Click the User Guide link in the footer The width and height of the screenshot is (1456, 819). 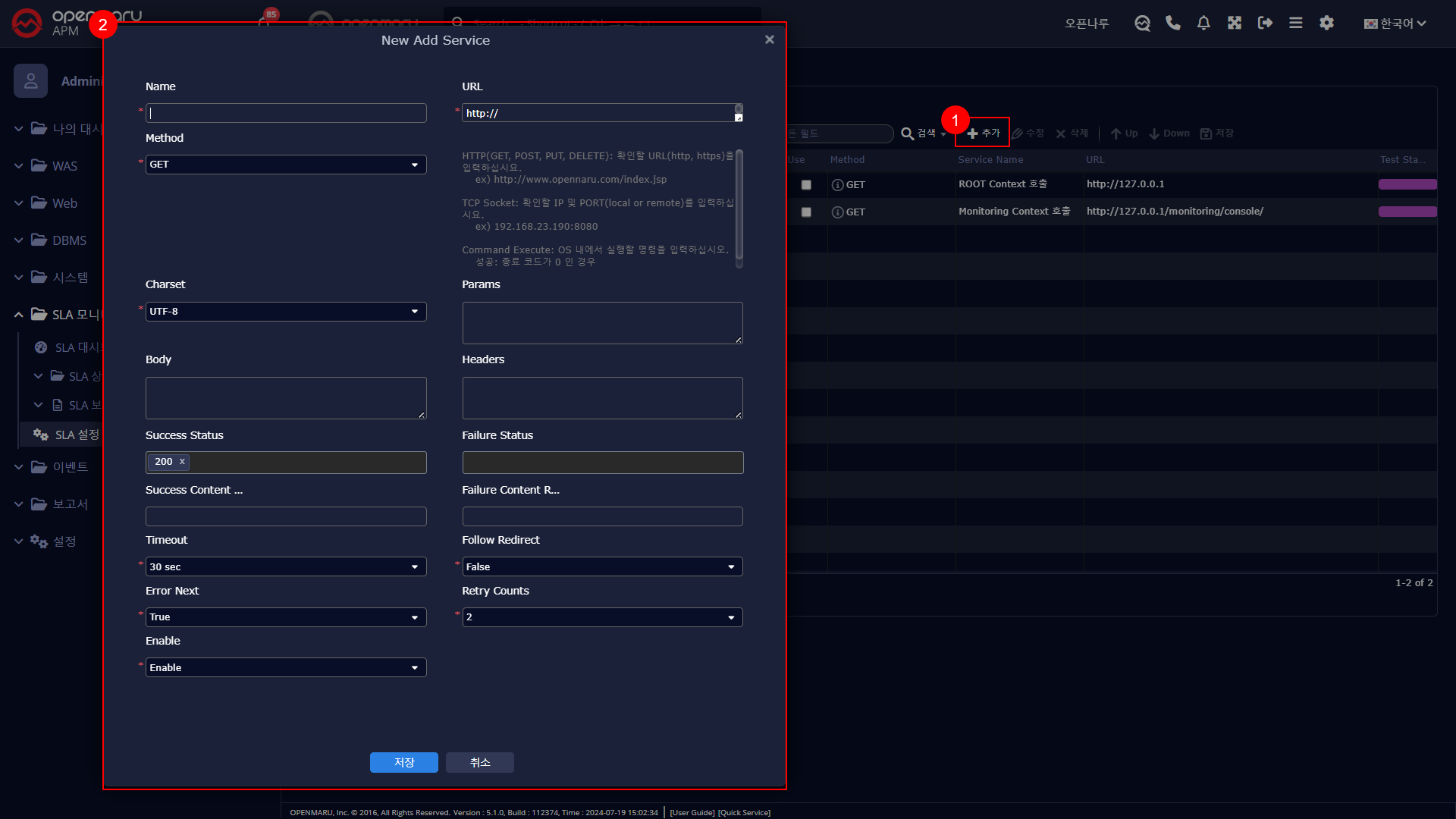pos(692,812)
